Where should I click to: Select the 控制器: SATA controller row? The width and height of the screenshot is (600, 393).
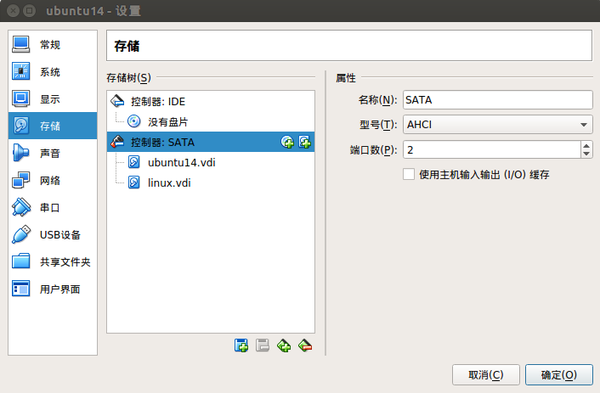tap(210, 142)
